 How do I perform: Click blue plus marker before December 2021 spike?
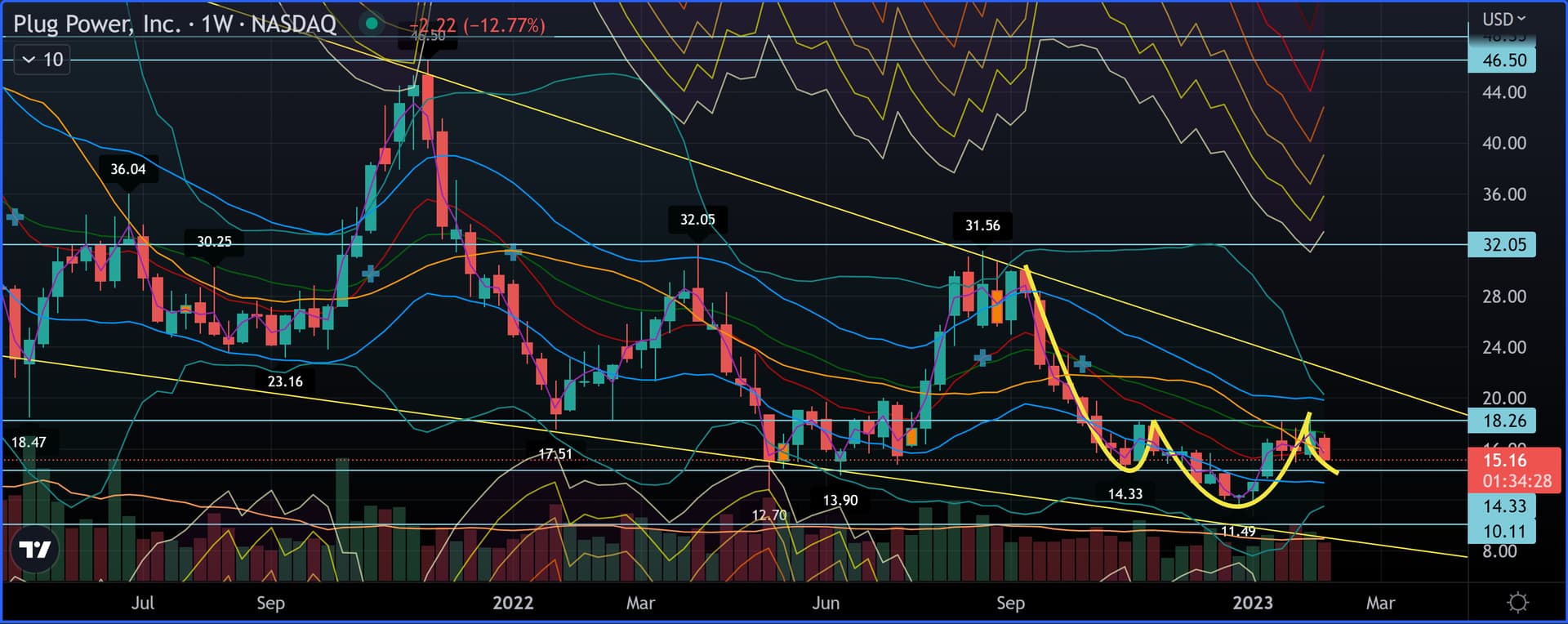click(x=370, y=274)
